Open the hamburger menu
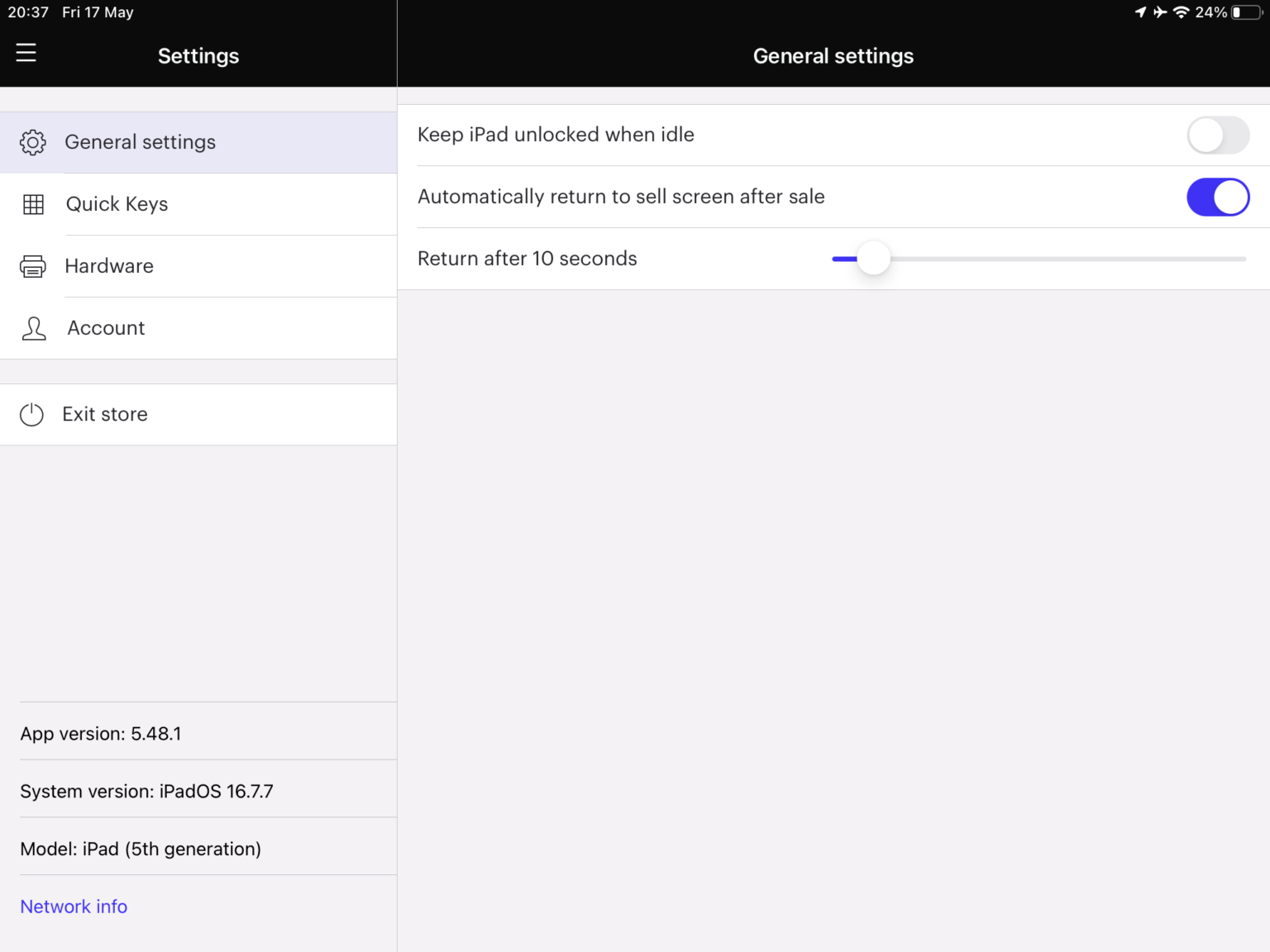Image resolution: width=1270 pixels, height=952 pixels. click(26, 53)
